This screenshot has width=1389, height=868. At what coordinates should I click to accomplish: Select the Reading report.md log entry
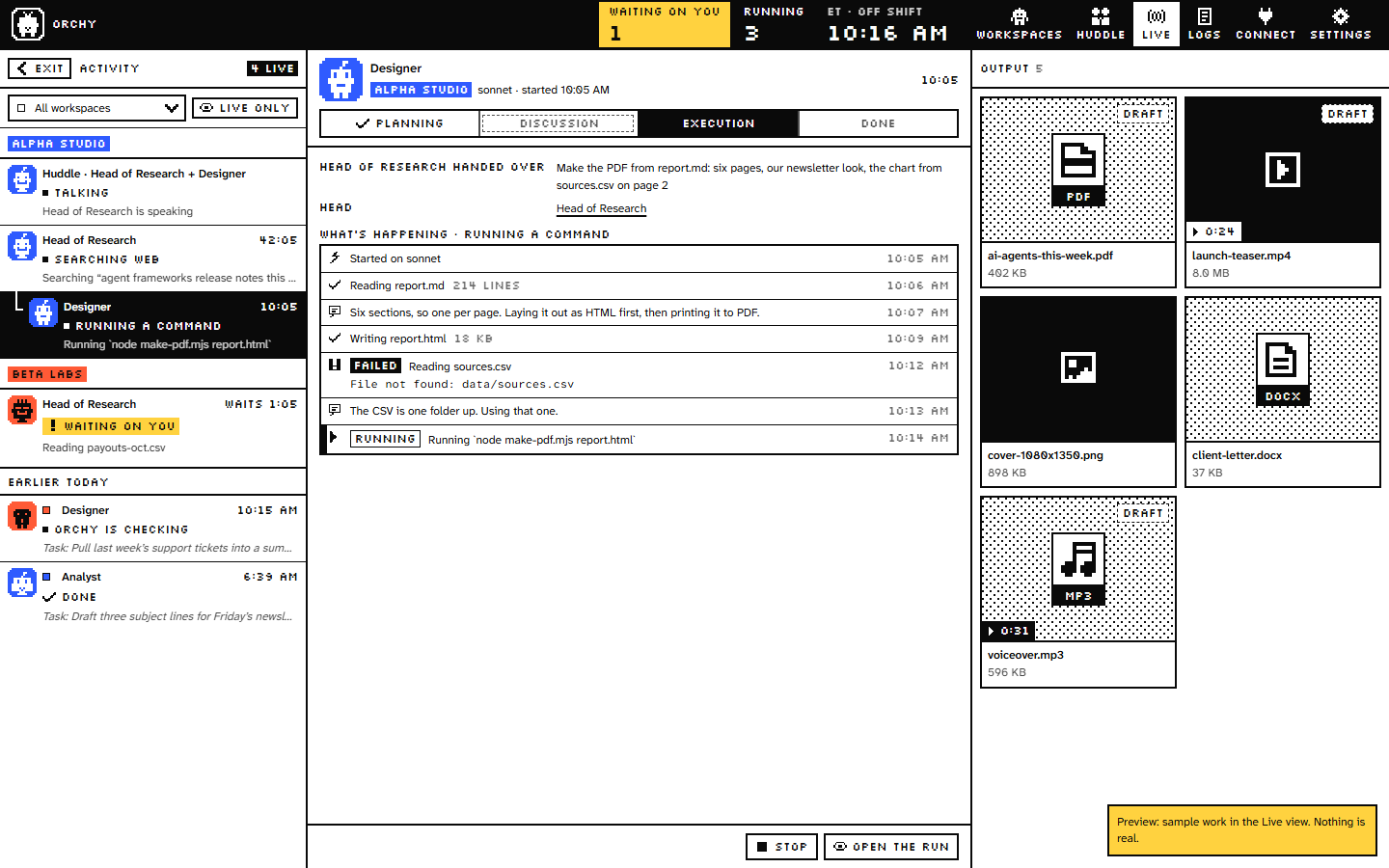[639, 285]
